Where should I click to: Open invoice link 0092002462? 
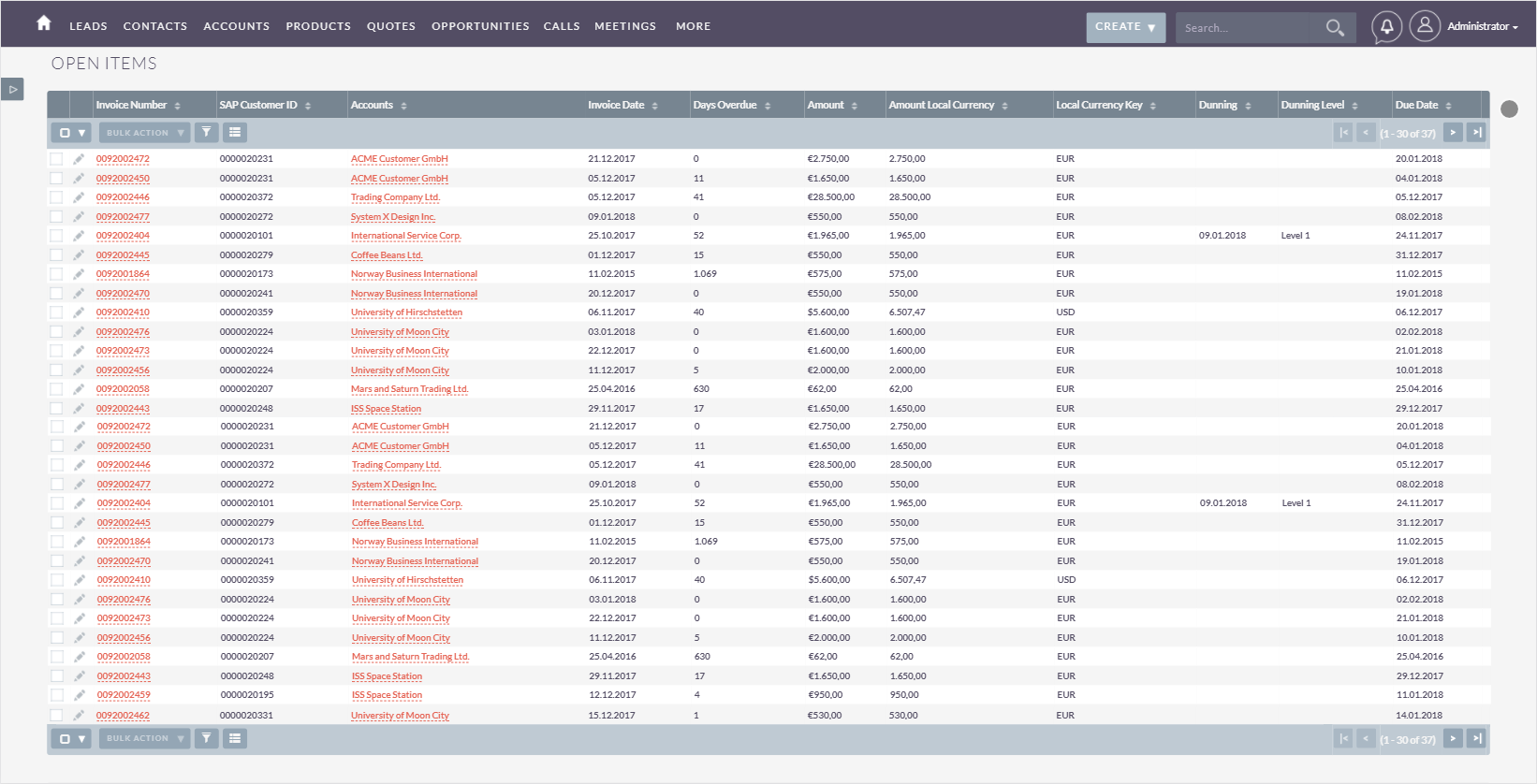point(123,716)
